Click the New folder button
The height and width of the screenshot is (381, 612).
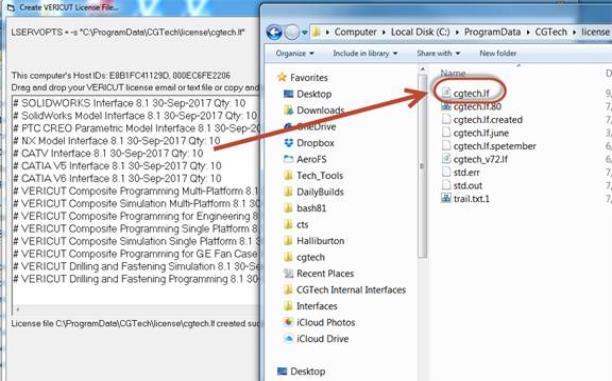click(x=498, y=53)
